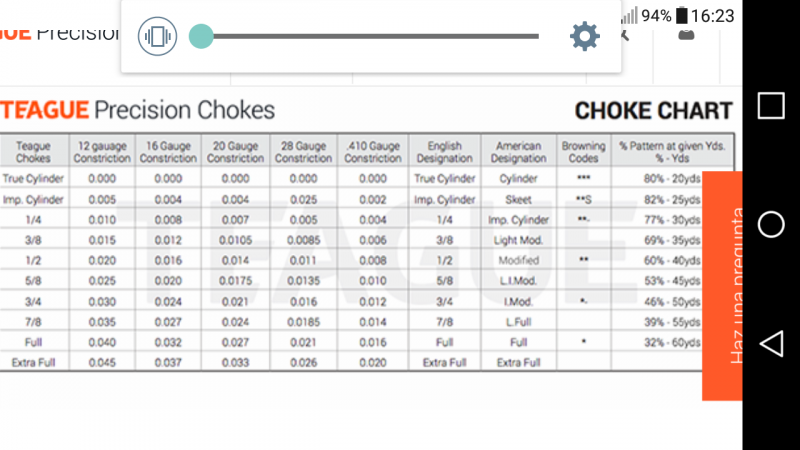The width and height of the screenshot is (800, 450).
Task: Tap the 'True Cylinder' Teague Chokes row label
Action: [32, 178]
